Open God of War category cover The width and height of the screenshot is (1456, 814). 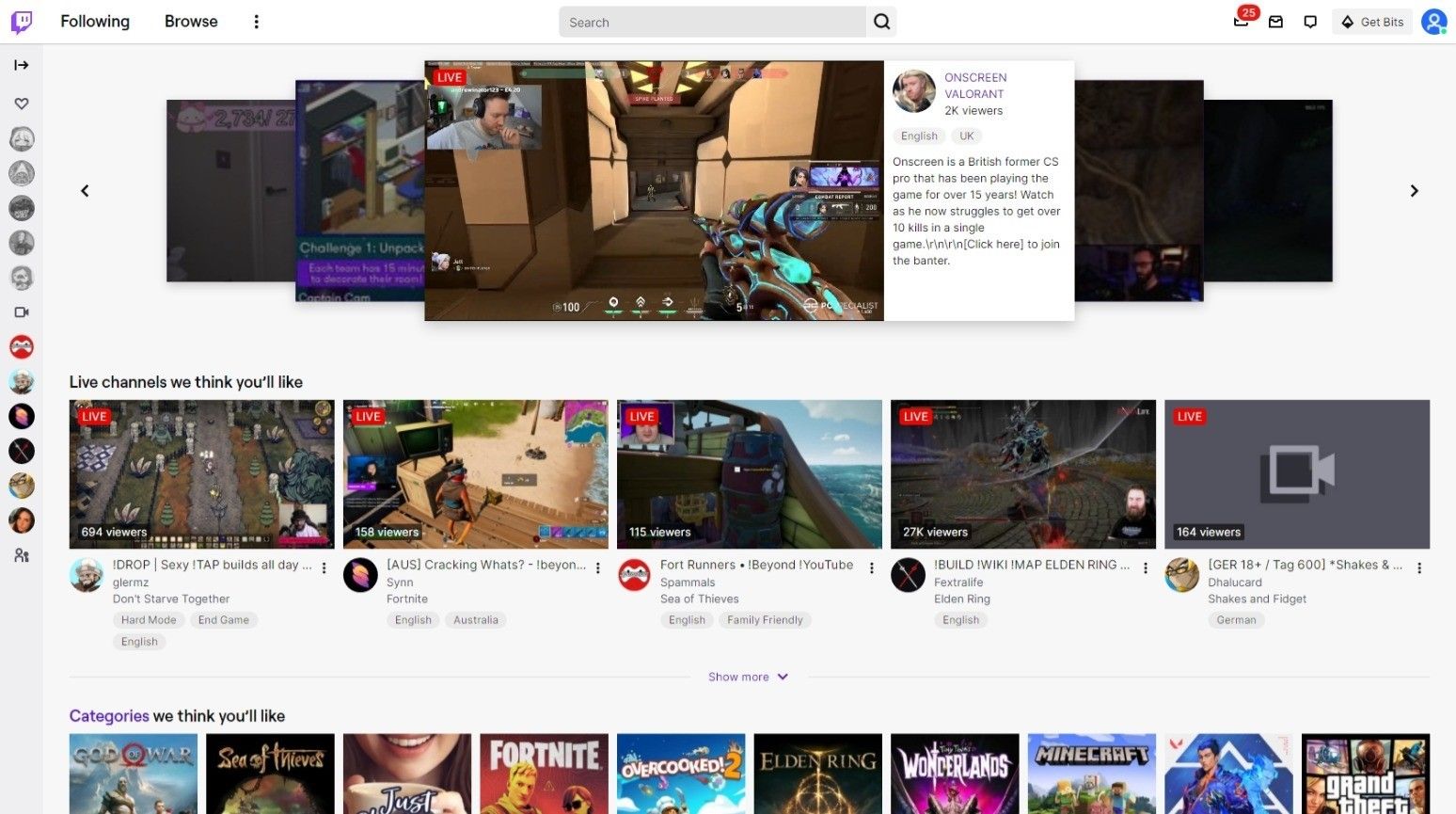134,774
